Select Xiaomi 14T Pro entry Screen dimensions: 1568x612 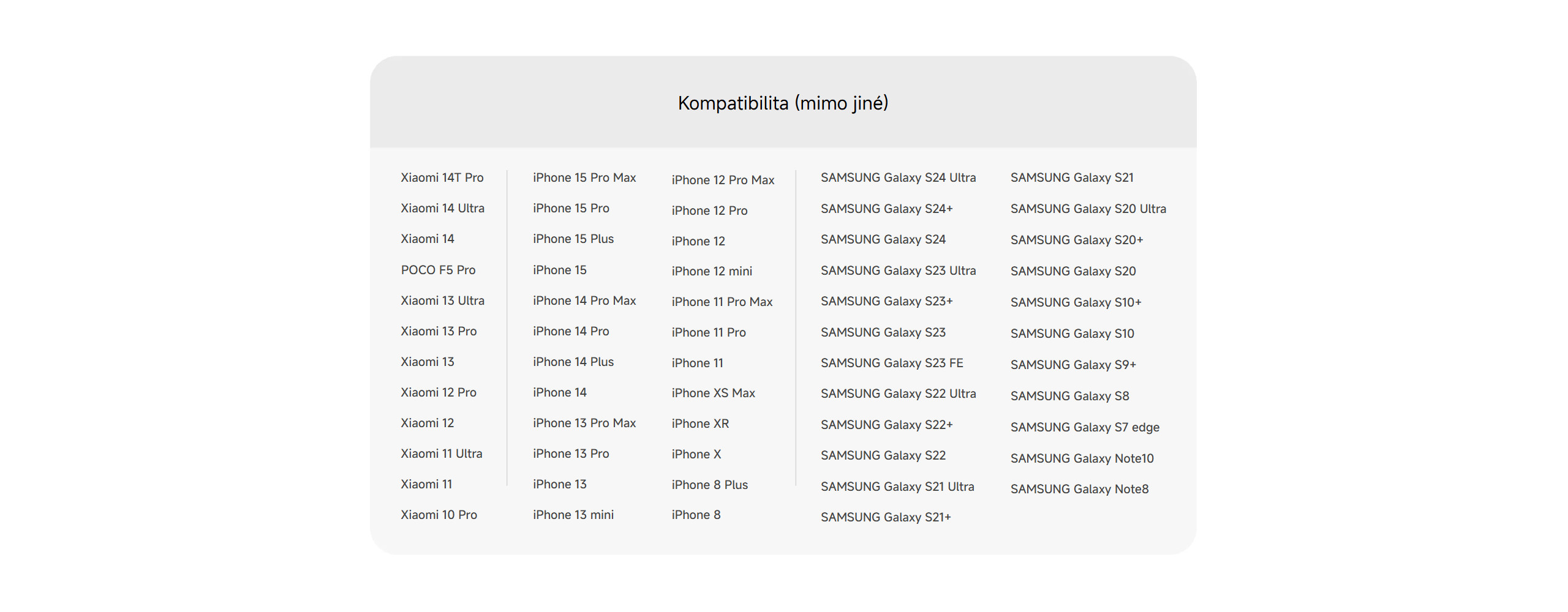coord(442,177)
